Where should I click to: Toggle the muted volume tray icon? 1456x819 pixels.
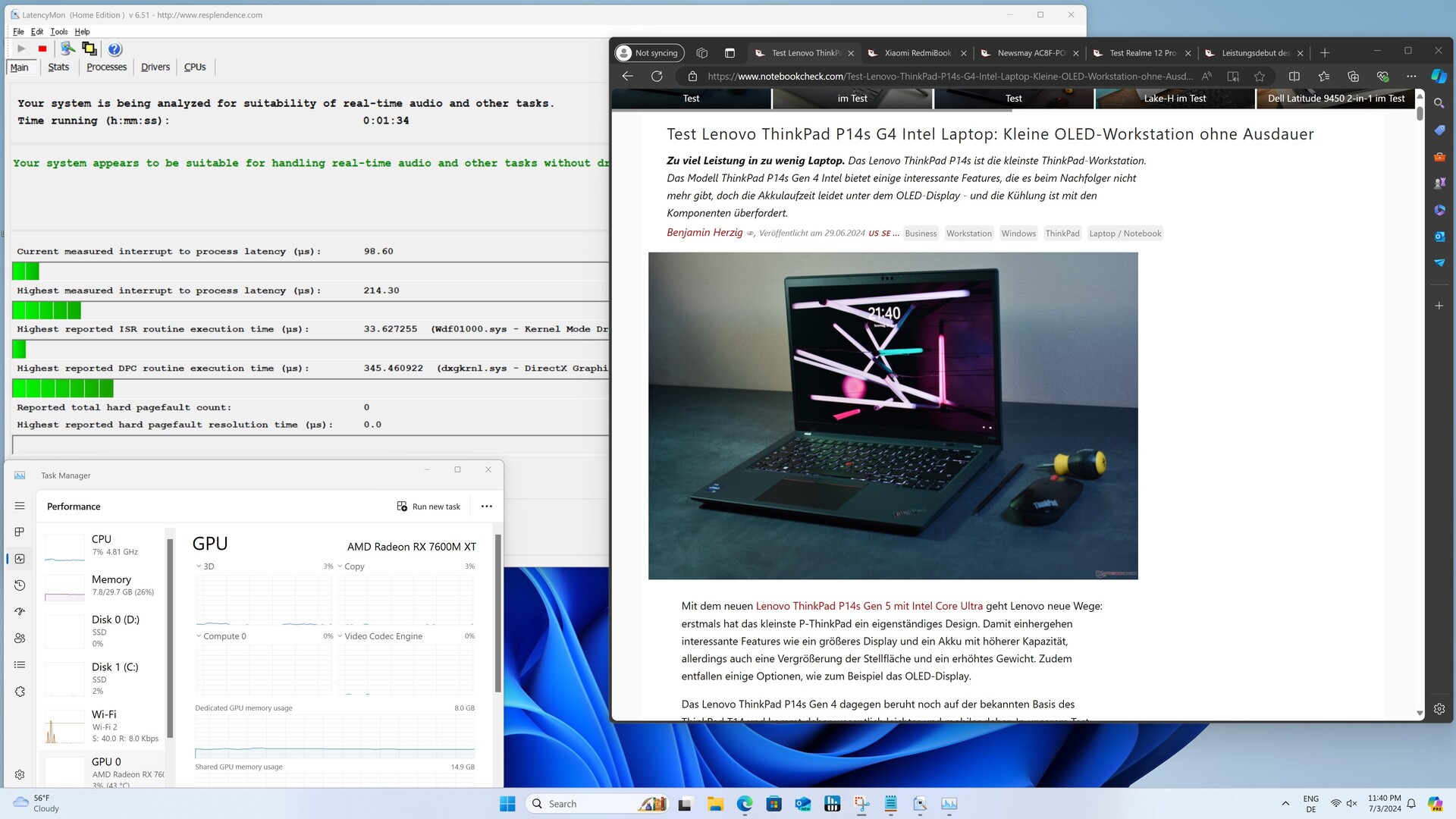tap(1351, 804)
